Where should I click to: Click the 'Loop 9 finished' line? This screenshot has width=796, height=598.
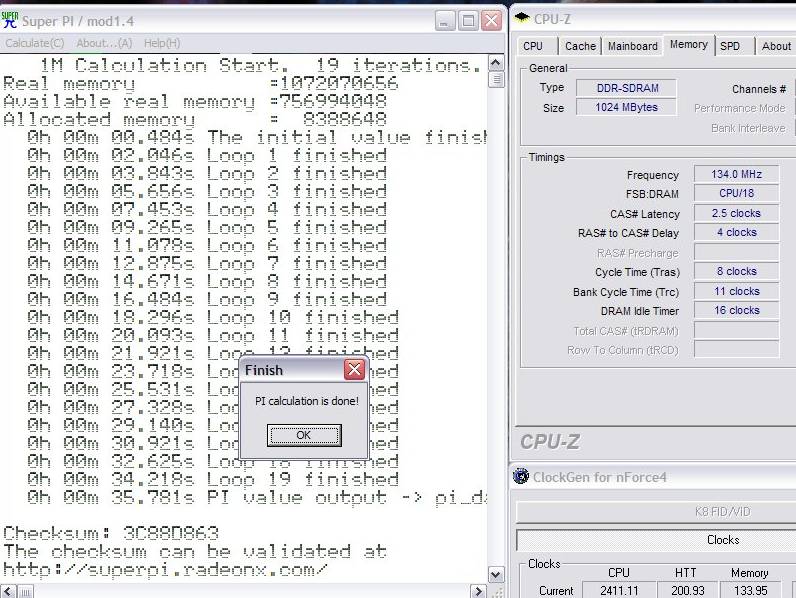pyautogui.click(x=207, y=300)
